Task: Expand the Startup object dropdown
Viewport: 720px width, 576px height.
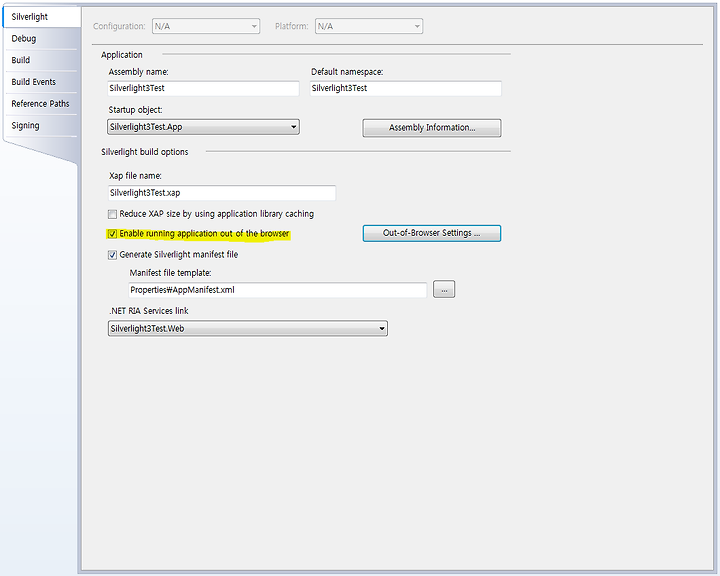Action: coord(203,127)
